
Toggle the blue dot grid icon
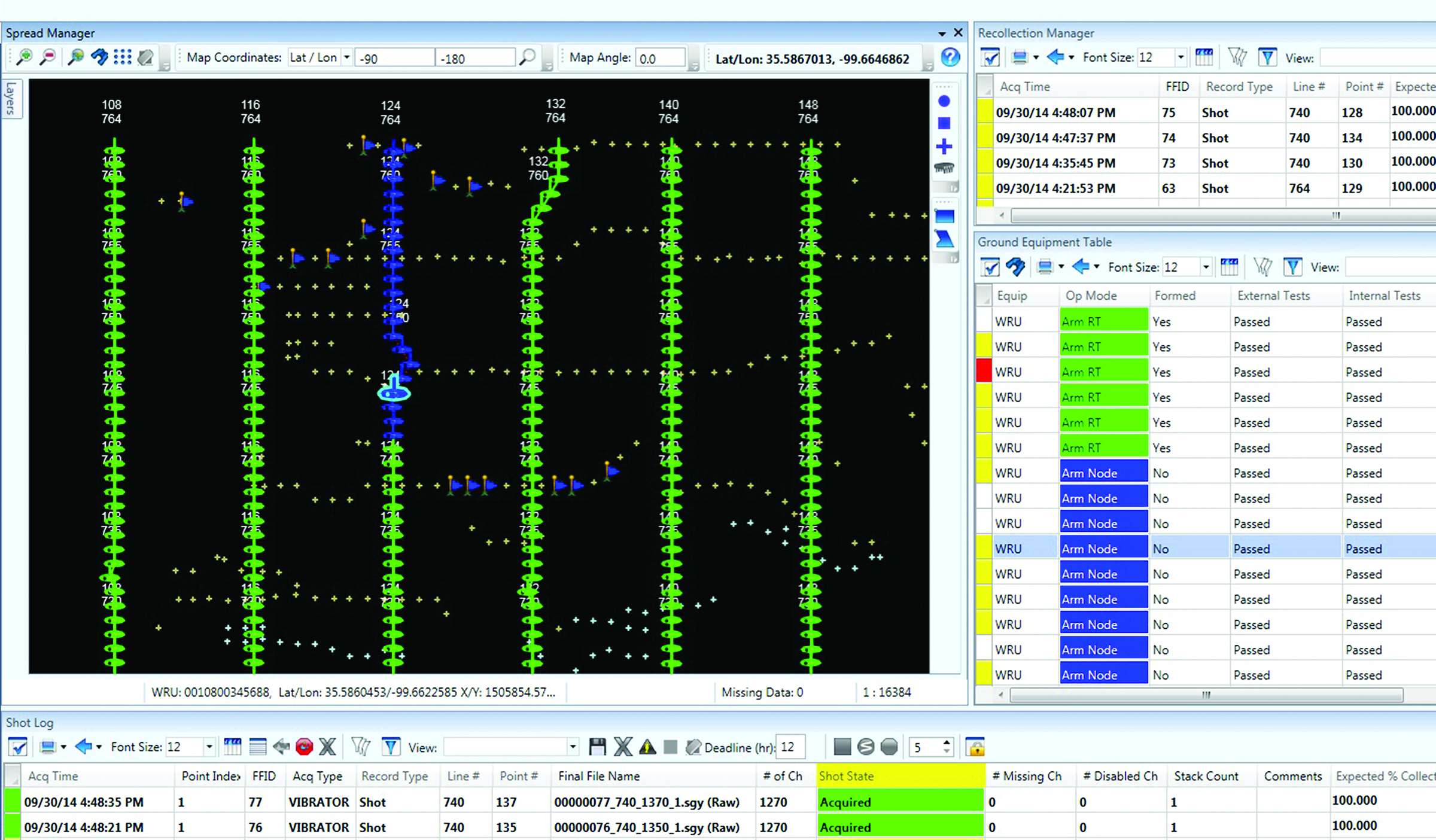(x=123, y=57)
